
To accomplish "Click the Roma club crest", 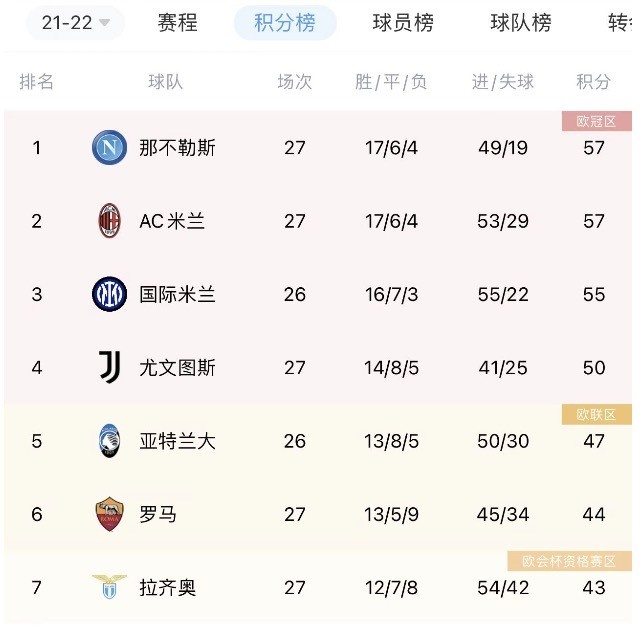I will pos(109,514).
